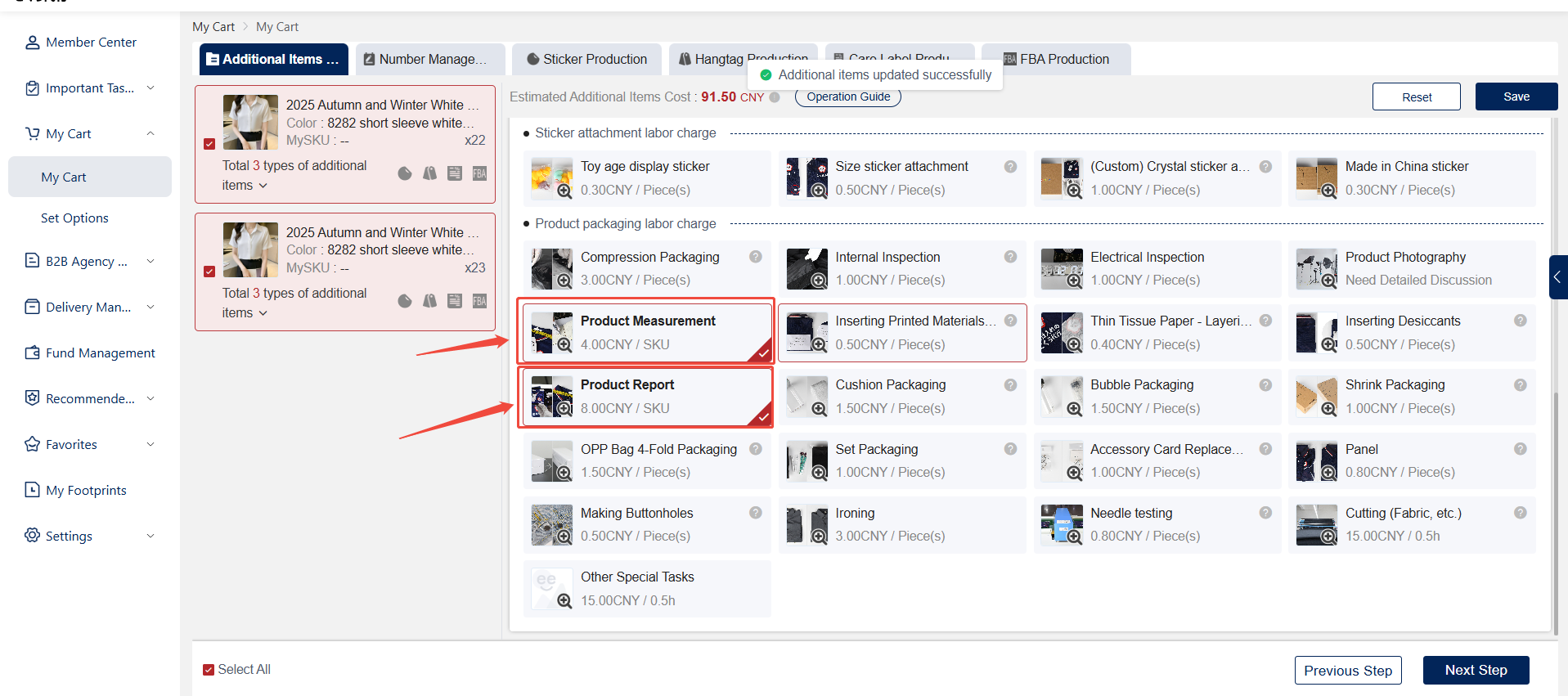Deselect the Product Report service
The height and width of the screenshot is (696, 1568).
coord(646,397)
